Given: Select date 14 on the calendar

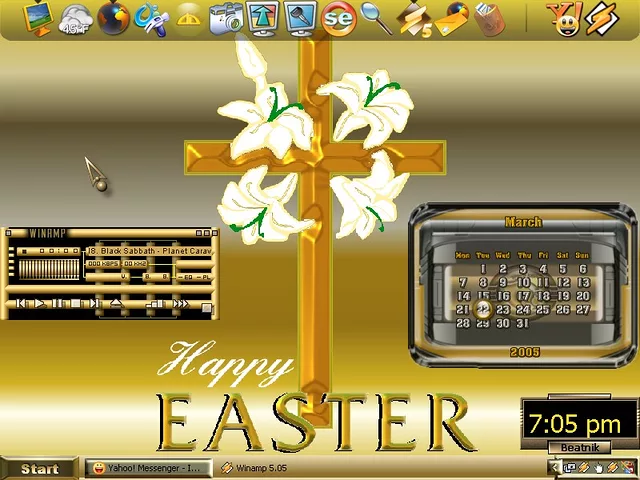Looking at the screenshot, I should tap(463, 296).
